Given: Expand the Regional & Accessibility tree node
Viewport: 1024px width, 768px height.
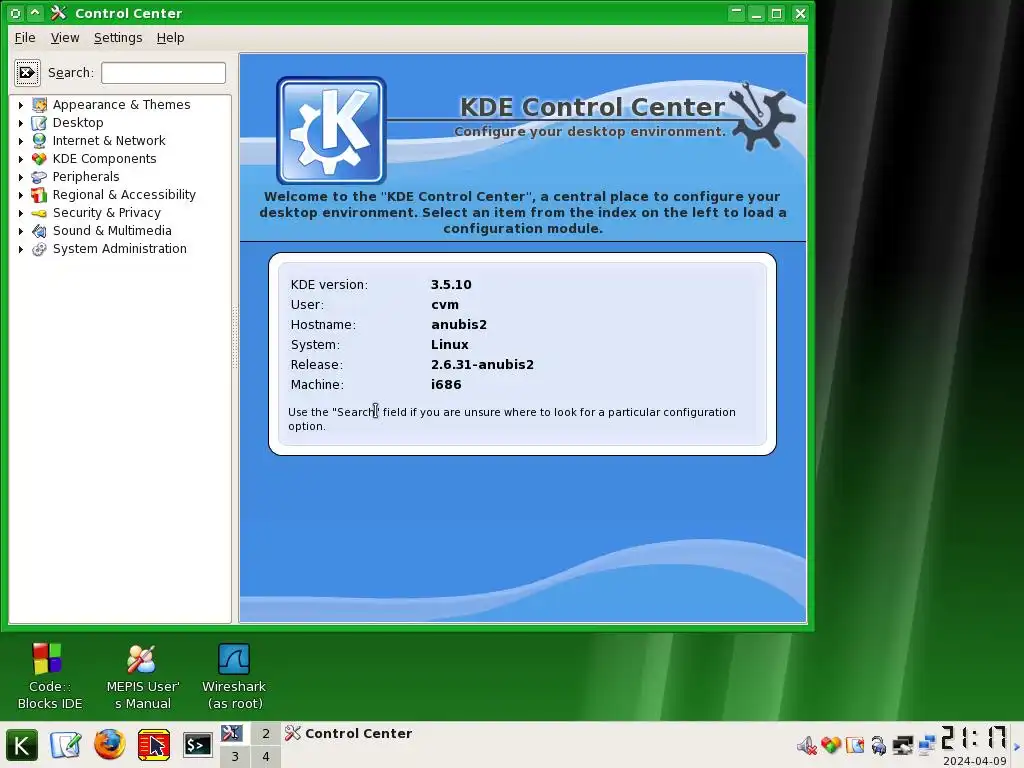Looking at the screenshot, I should point(21,195).
